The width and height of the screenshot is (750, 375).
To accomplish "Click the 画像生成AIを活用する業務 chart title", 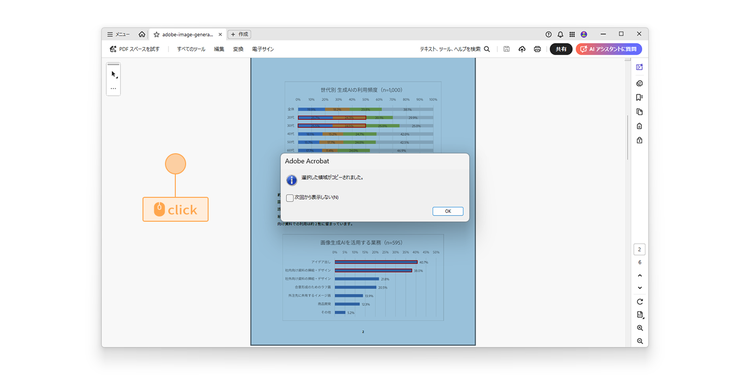I will coord(363,243).
